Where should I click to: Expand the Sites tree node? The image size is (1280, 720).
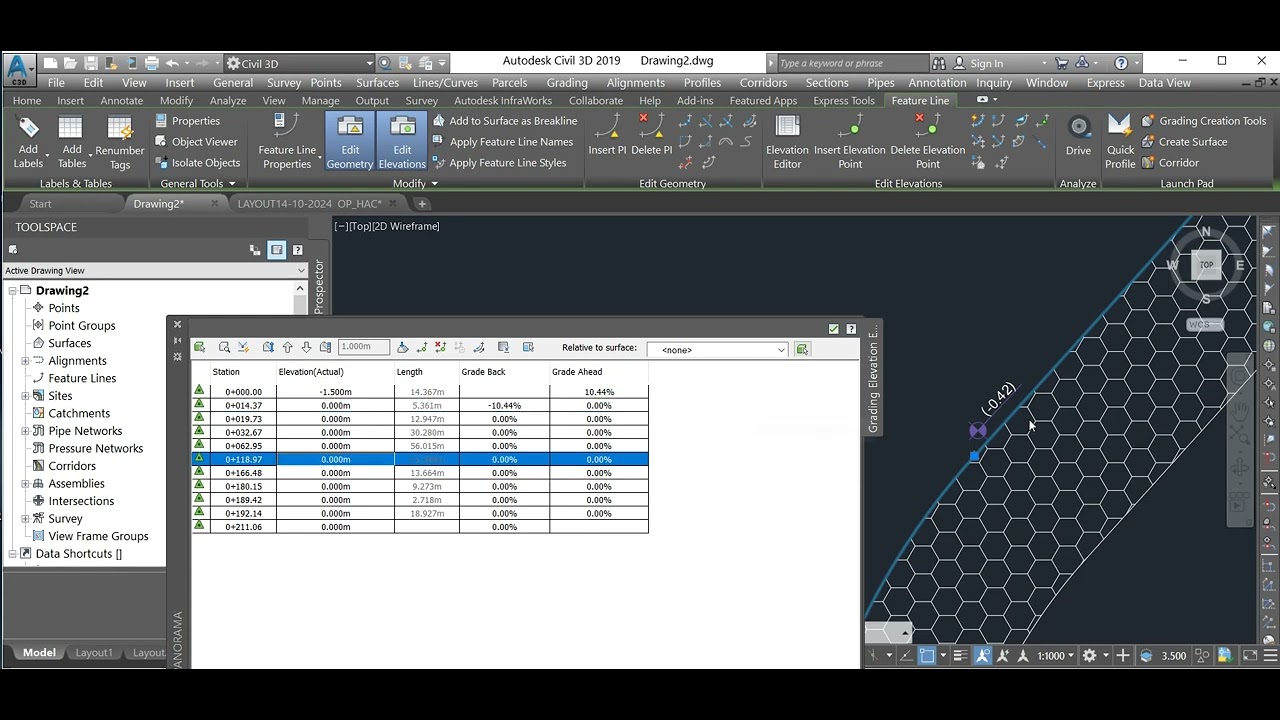pos(26,396)
